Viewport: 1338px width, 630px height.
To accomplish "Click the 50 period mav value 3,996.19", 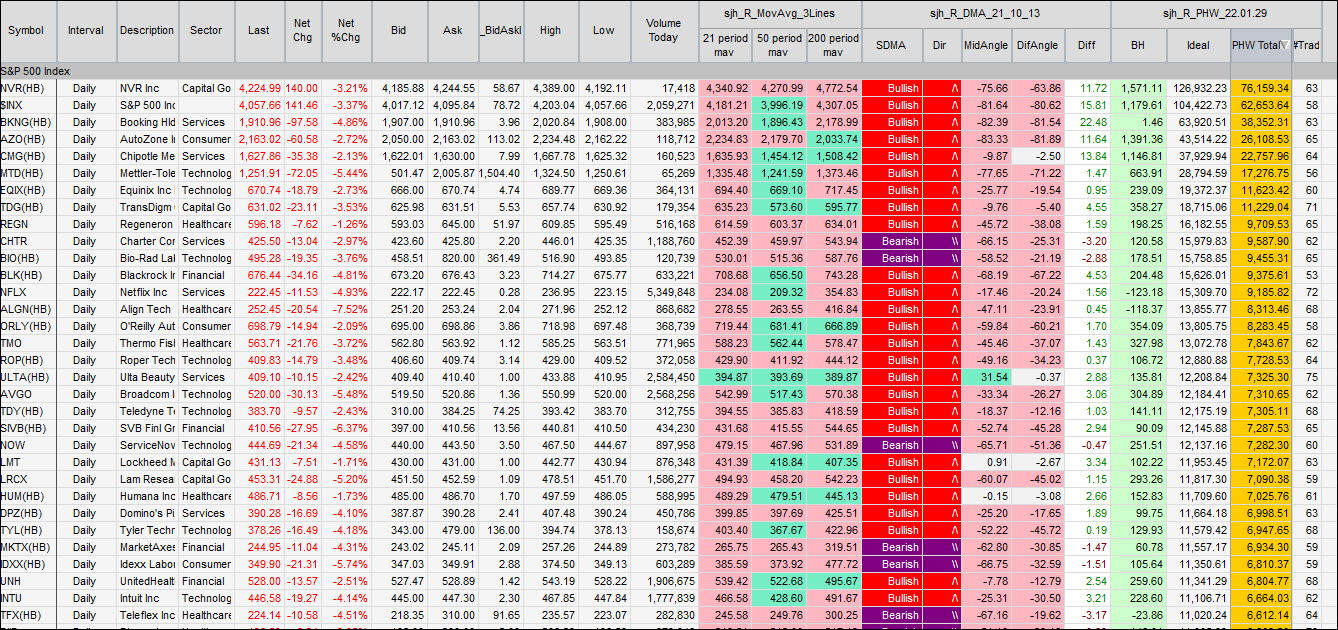I will pyautogui.click(x=779, y=105).
